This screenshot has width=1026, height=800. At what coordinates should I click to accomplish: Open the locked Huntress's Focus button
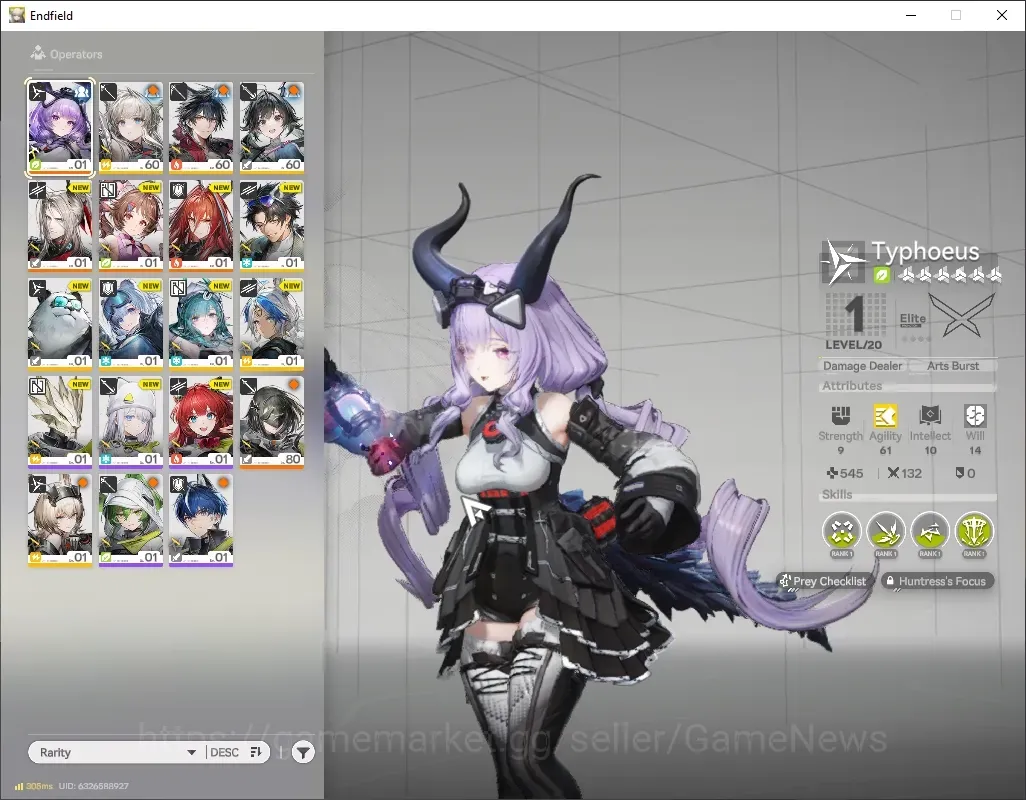pos(937,581)
